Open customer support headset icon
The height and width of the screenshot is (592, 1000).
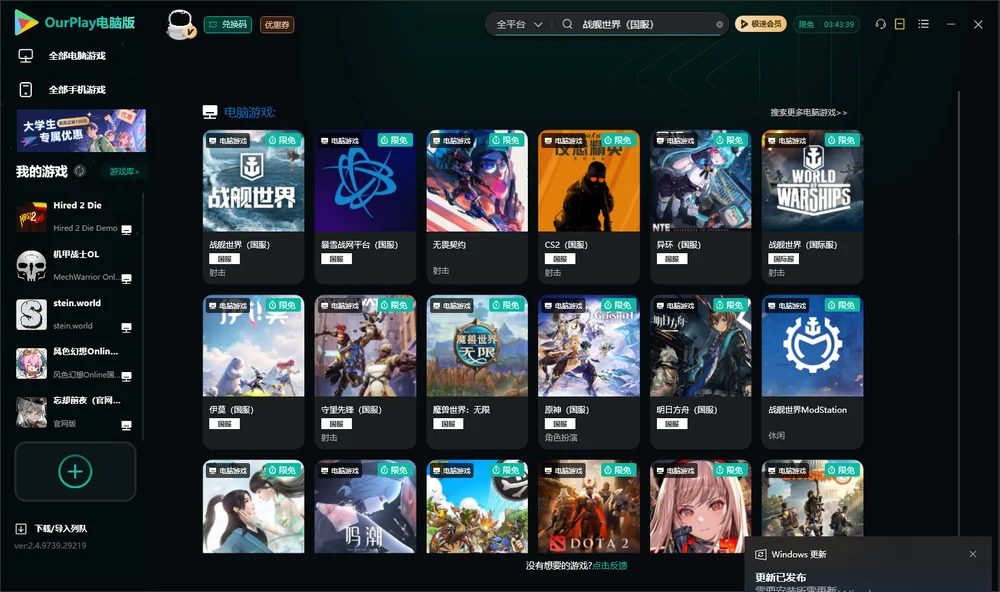coord(881,24)
